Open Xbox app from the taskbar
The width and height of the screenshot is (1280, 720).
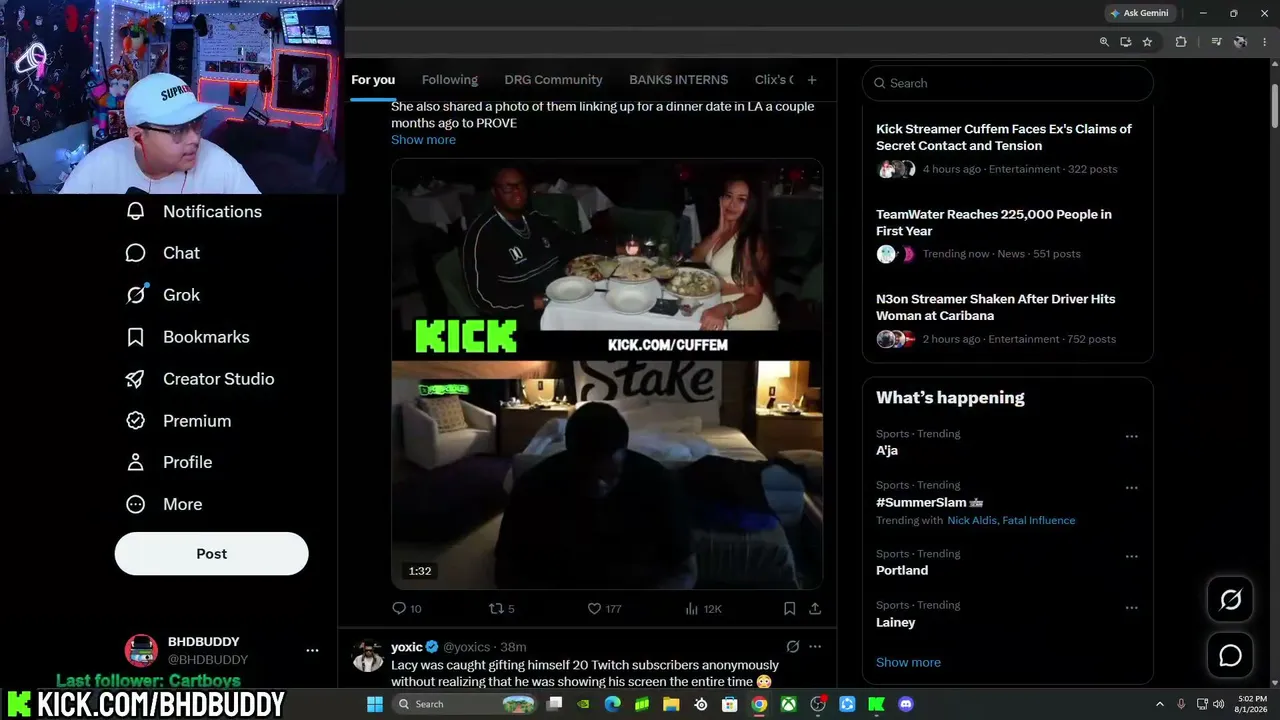(x=789, y=704)
